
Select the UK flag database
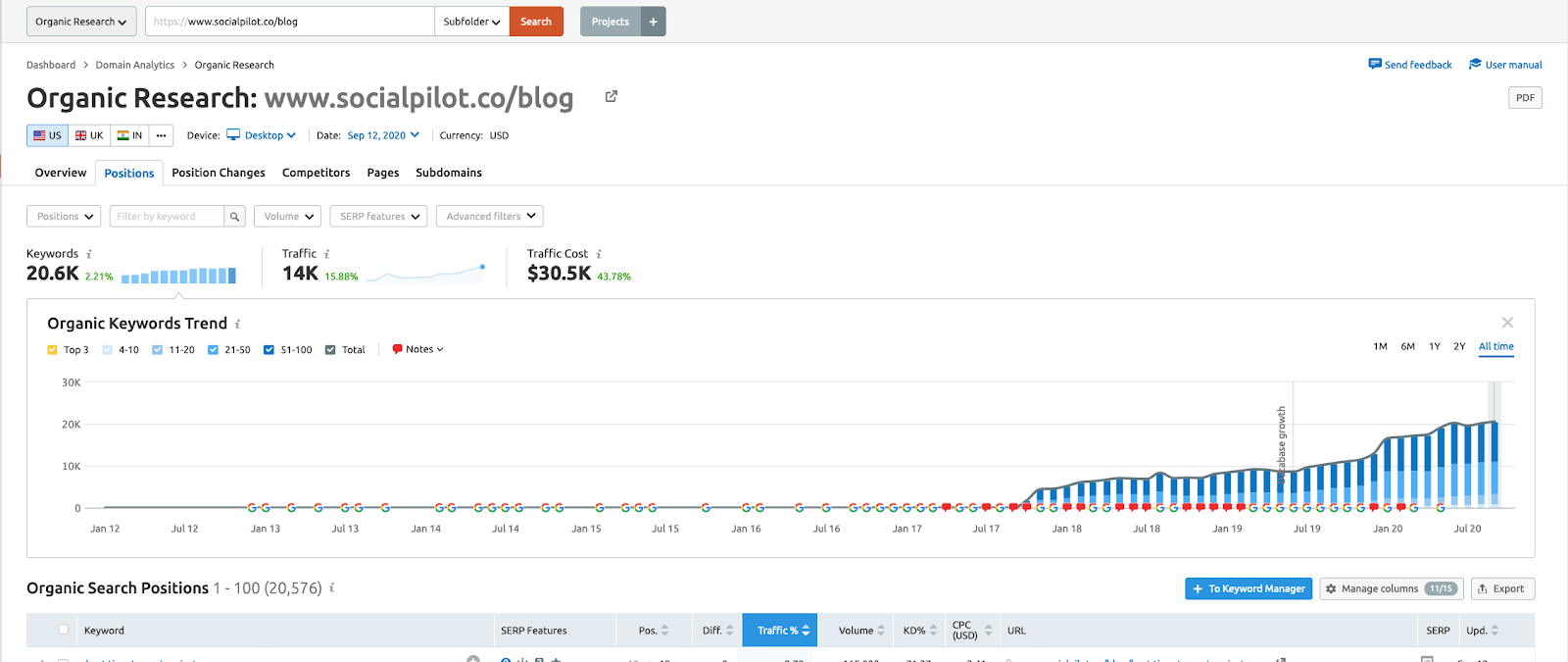pyautogui.click(x=89, y=135)
